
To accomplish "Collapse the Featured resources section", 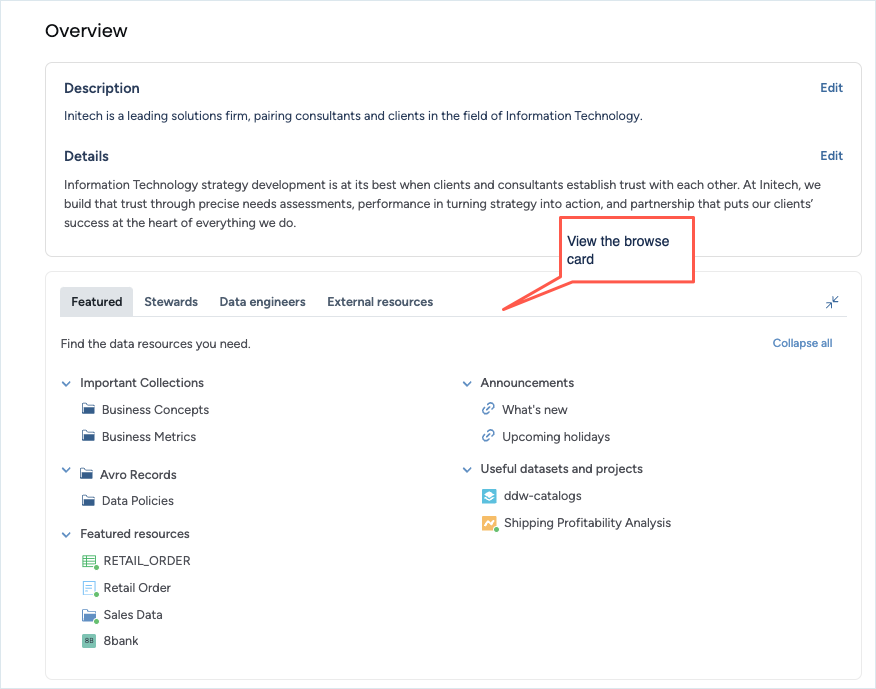I will coord(67,535).
